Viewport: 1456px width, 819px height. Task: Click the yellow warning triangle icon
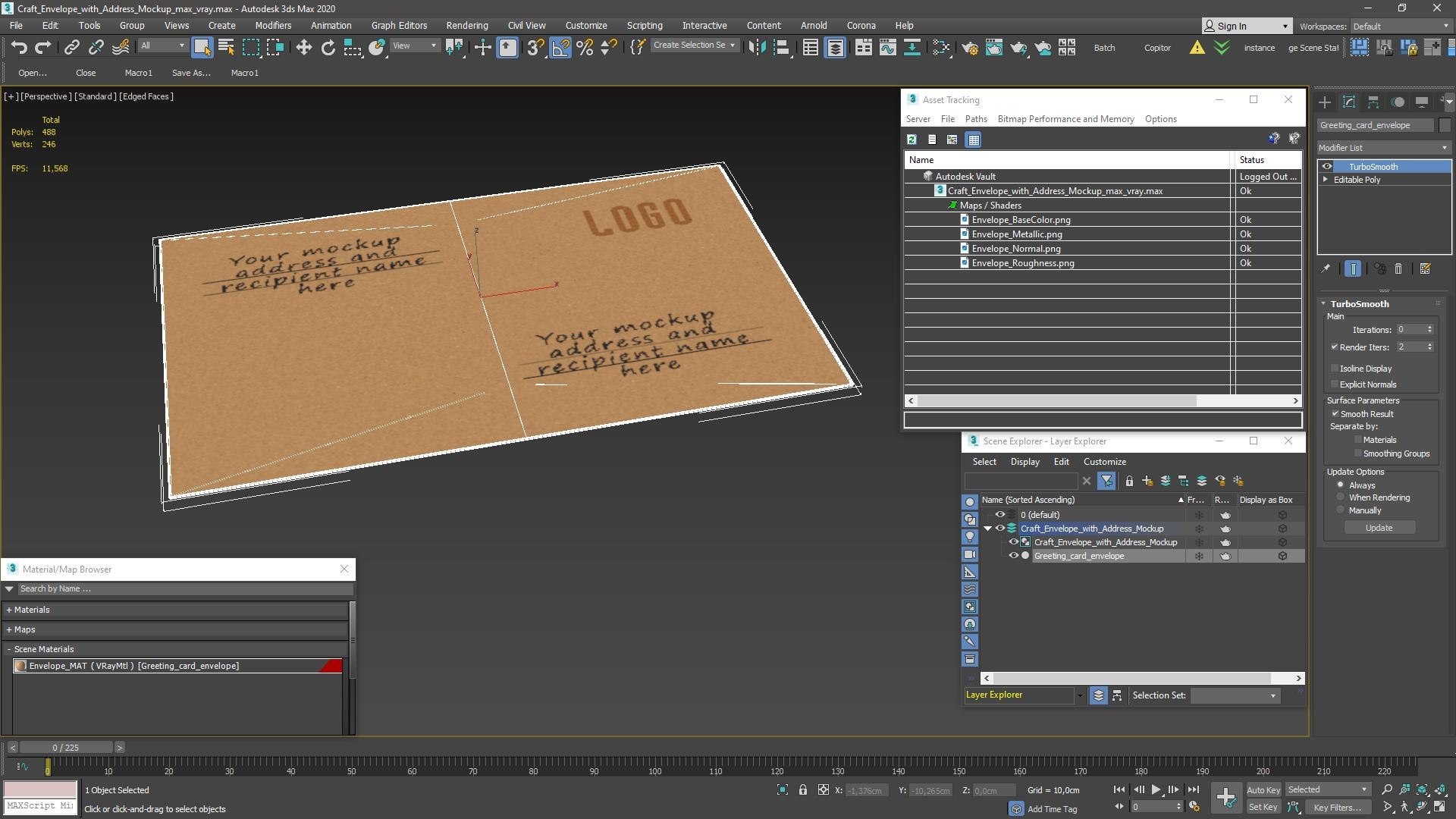click(x=1197, y=47)
